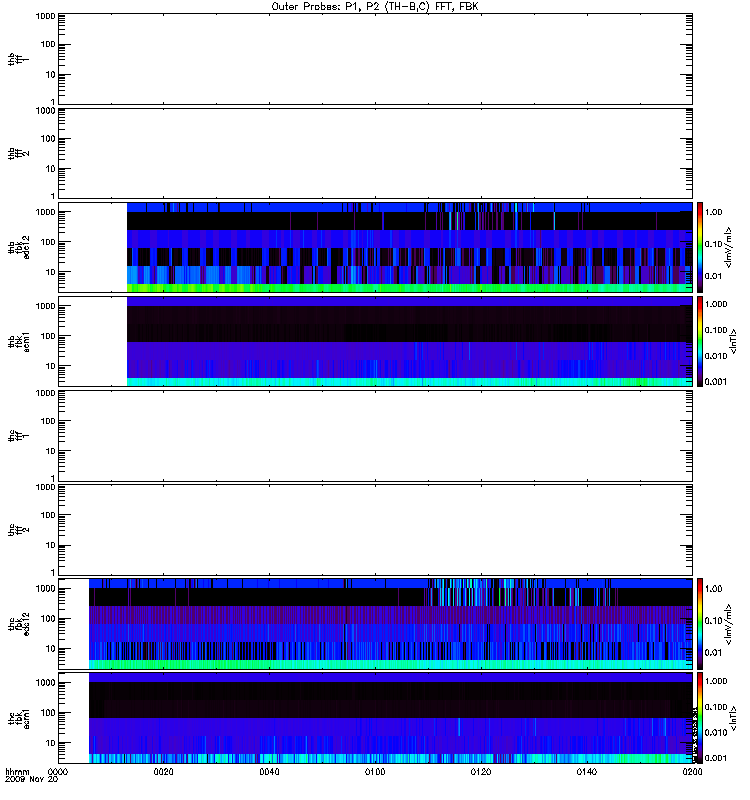
Task: Click the color bar beside thc fbk edc12 panel
Action: click(x=700, y=623)
